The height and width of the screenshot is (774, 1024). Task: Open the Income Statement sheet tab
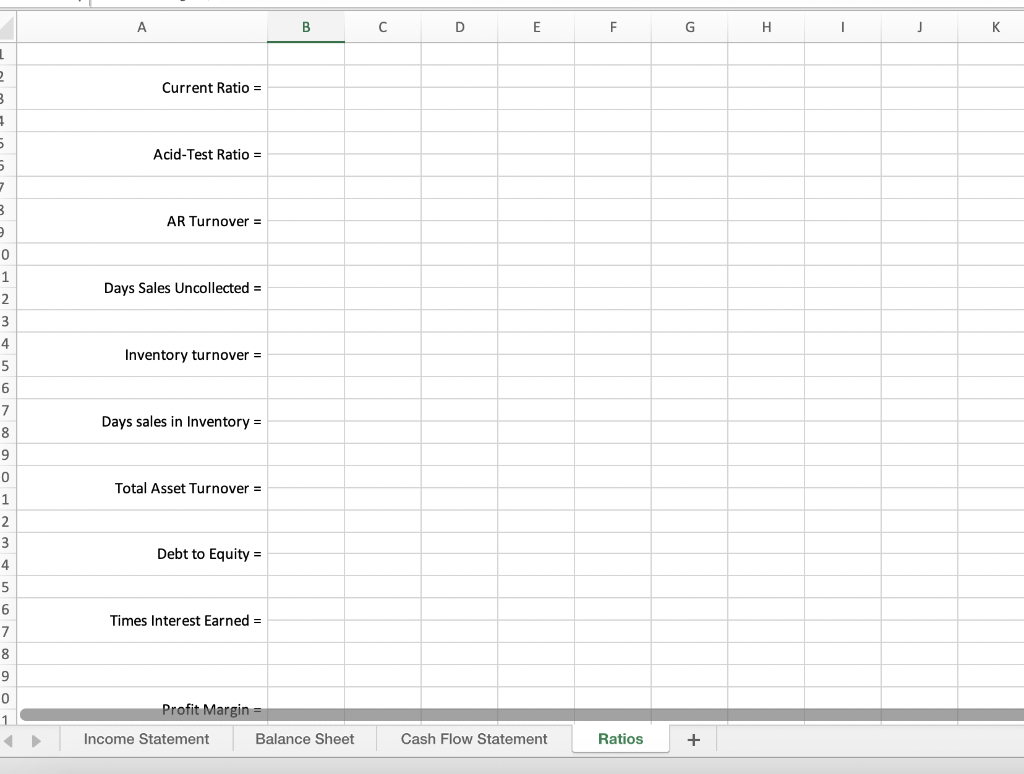pyautogui.click(x=146, y=739)
